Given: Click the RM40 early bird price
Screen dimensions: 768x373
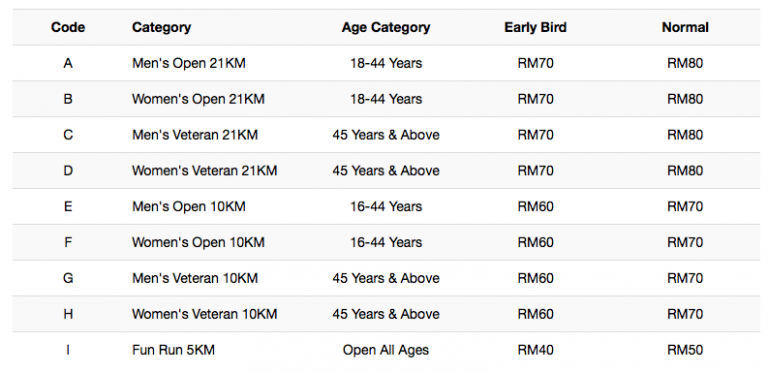Looking at the screenshot, I should click(535, 350).
